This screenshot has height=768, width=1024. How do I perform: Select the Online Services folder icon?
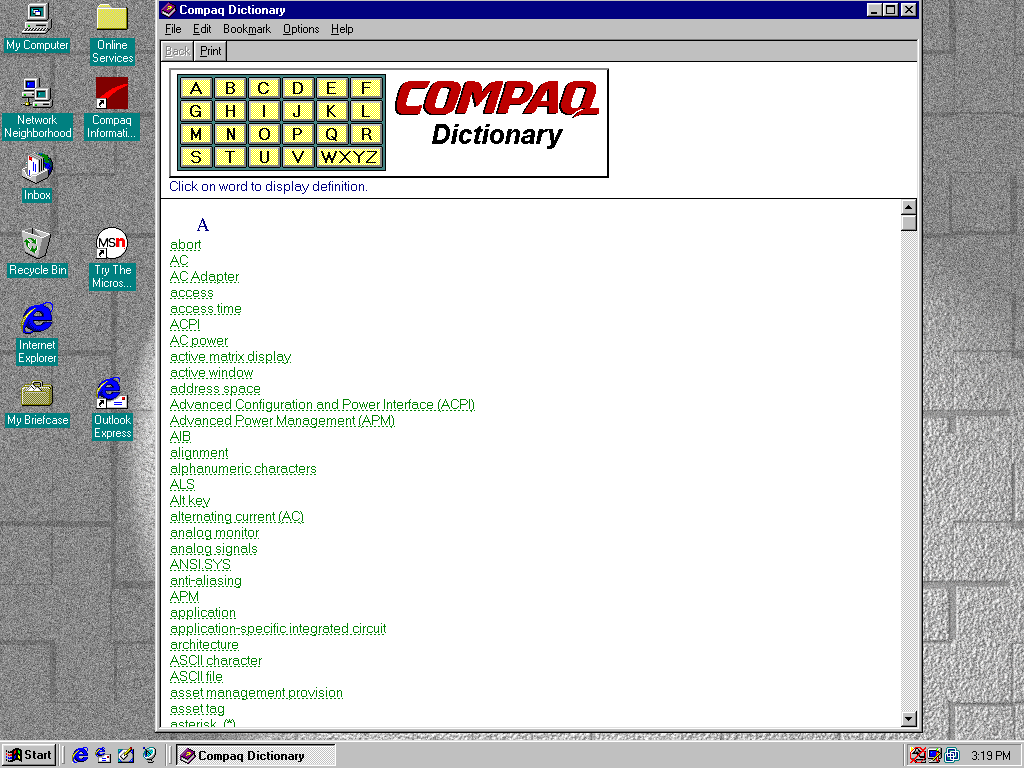pos(112,34)
